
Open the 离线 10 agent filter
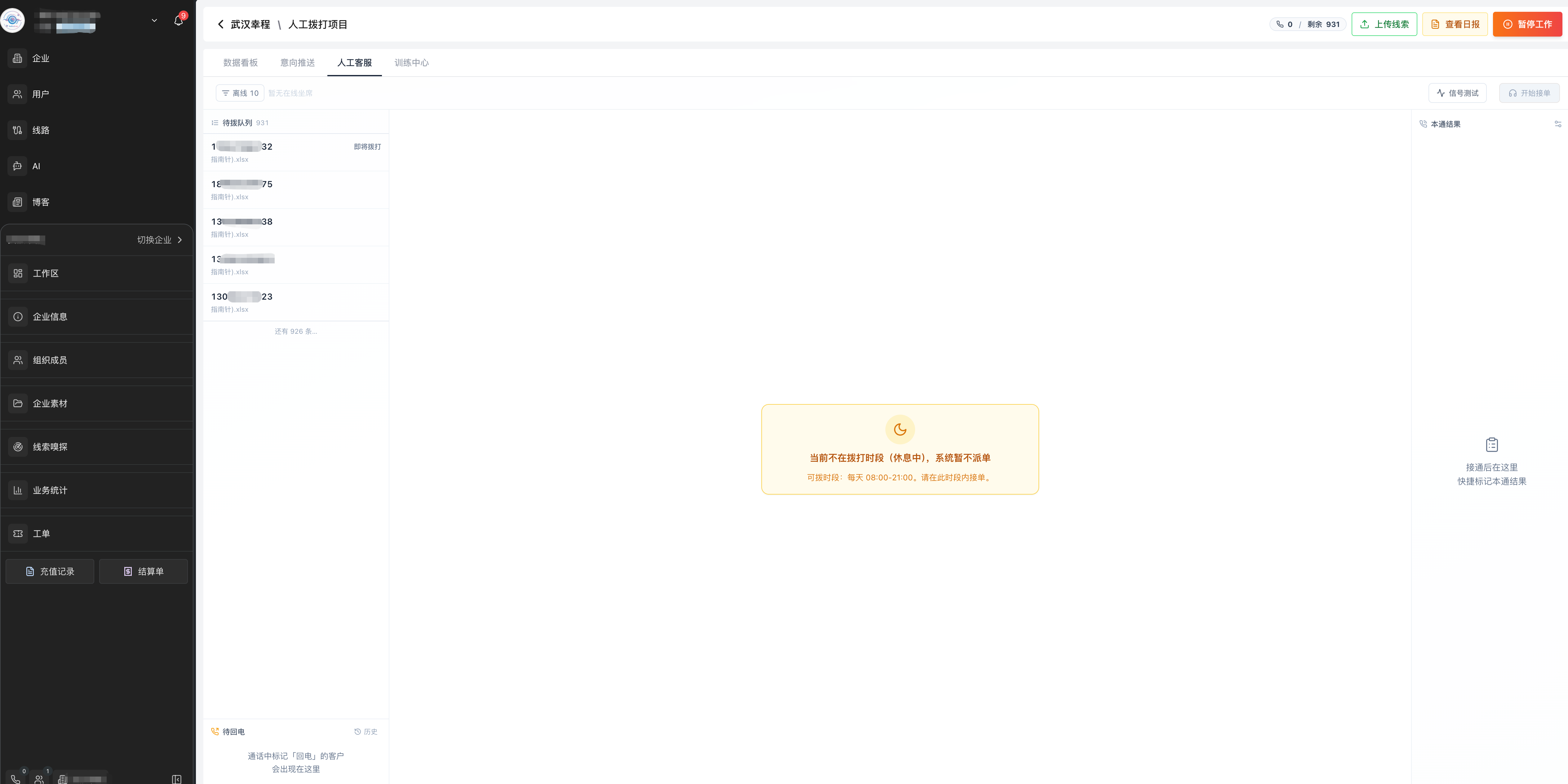point(240,93)
